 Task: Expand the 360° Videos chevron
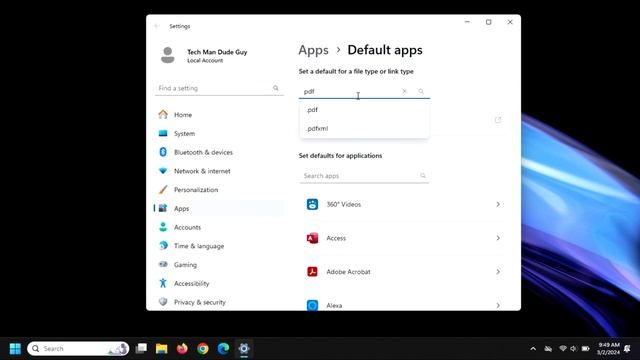click(x=498, y=204)
